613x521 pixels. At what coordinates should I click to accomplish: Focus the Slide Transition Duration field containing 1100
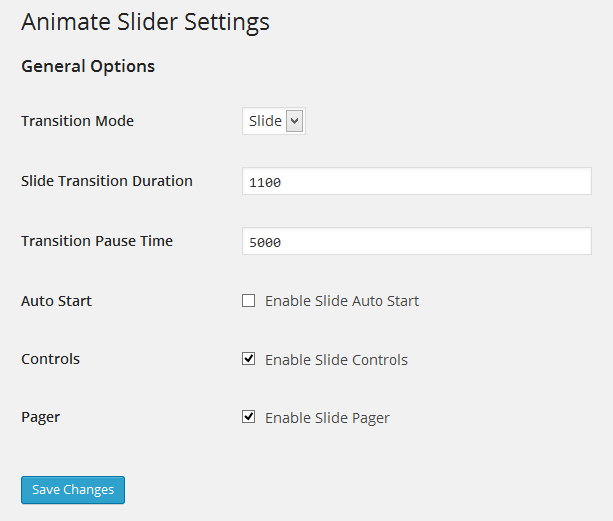click(417, 181)
